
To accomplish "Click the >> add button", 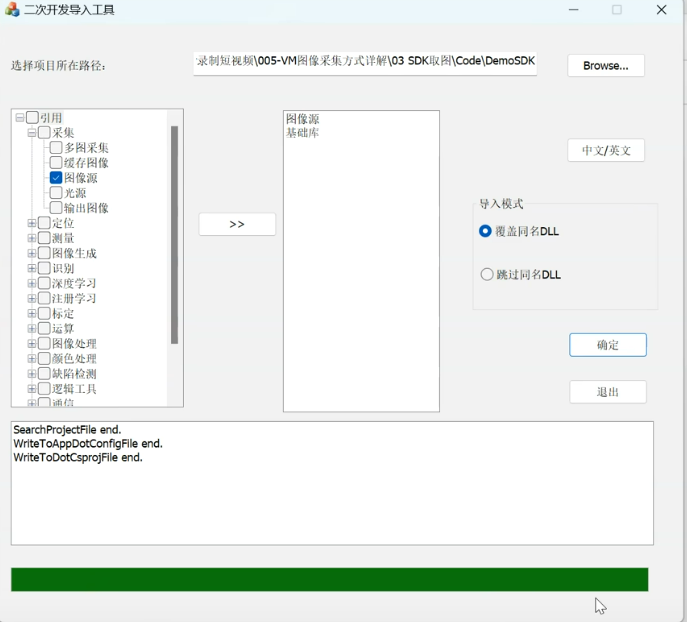I will [x=237, y=224].
